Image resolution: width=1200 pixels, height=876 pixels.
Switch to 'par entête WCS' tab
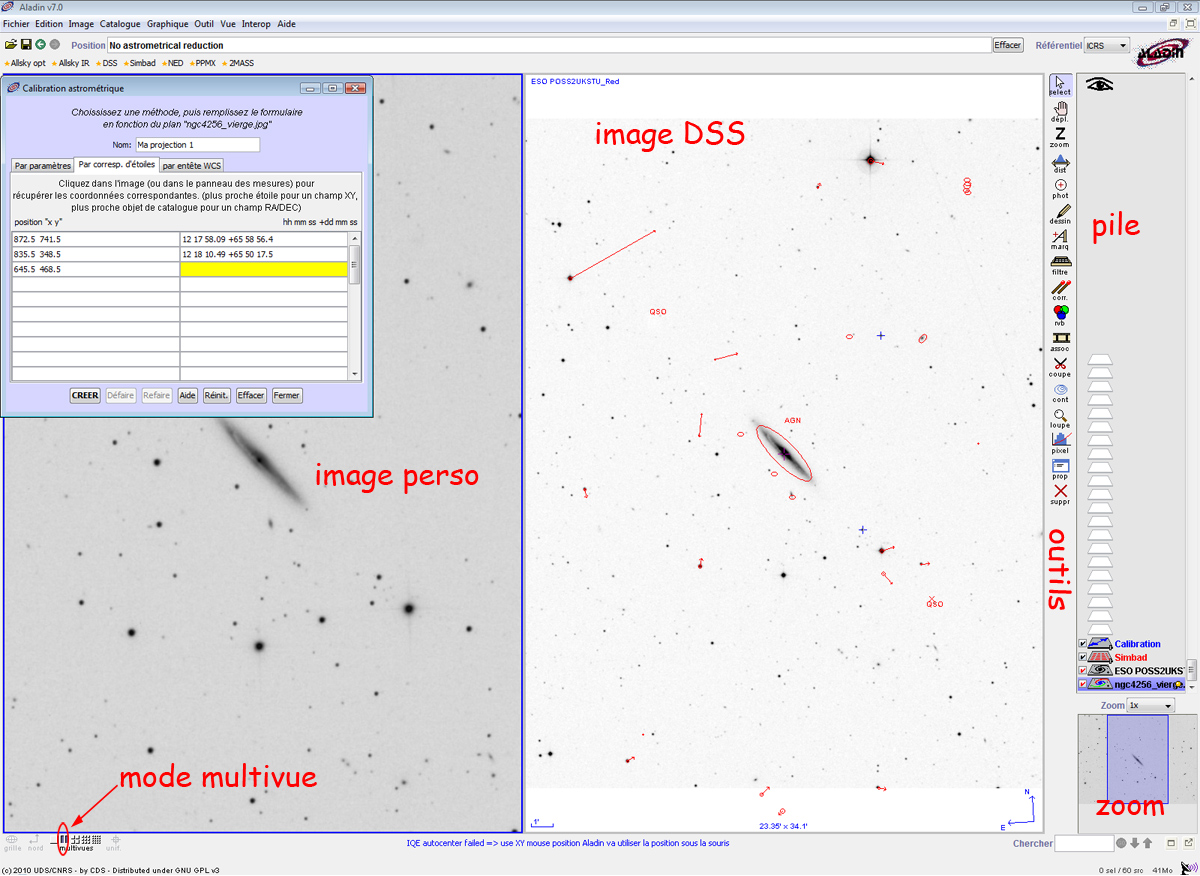(192, 165)
